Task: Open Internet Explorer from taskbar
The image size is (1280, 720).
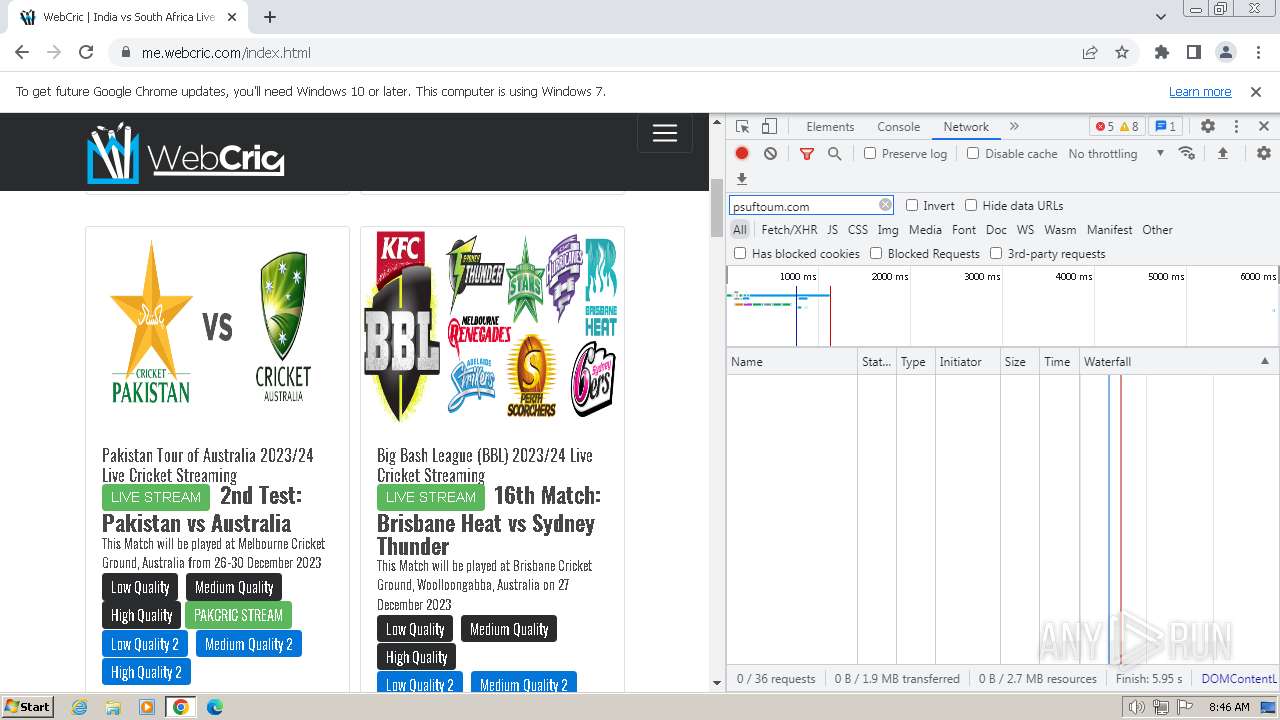Action: click(x=80, y=707)
